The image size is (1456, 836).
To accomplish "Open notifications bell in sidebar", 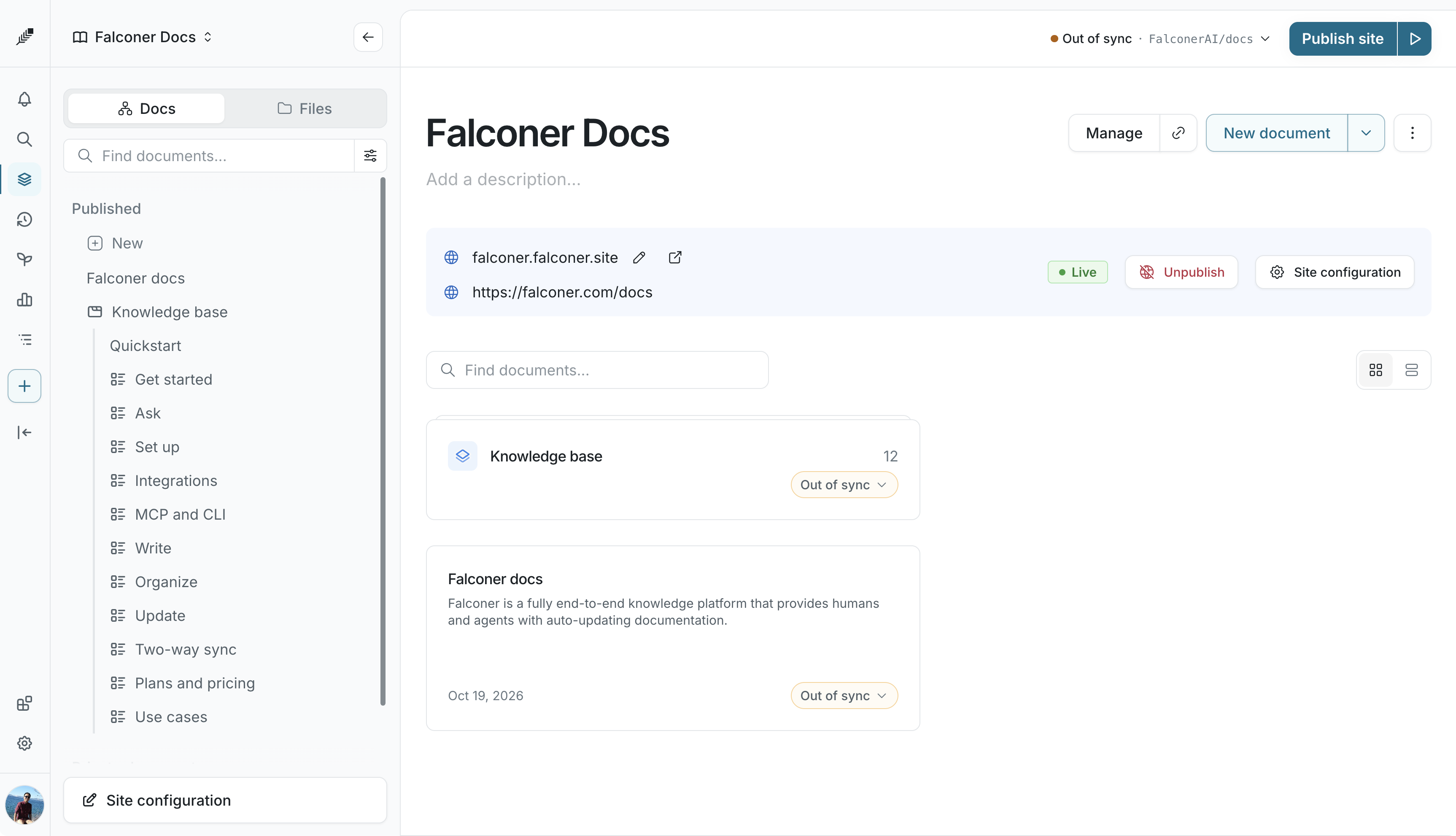I will click(x=24, y=99).
